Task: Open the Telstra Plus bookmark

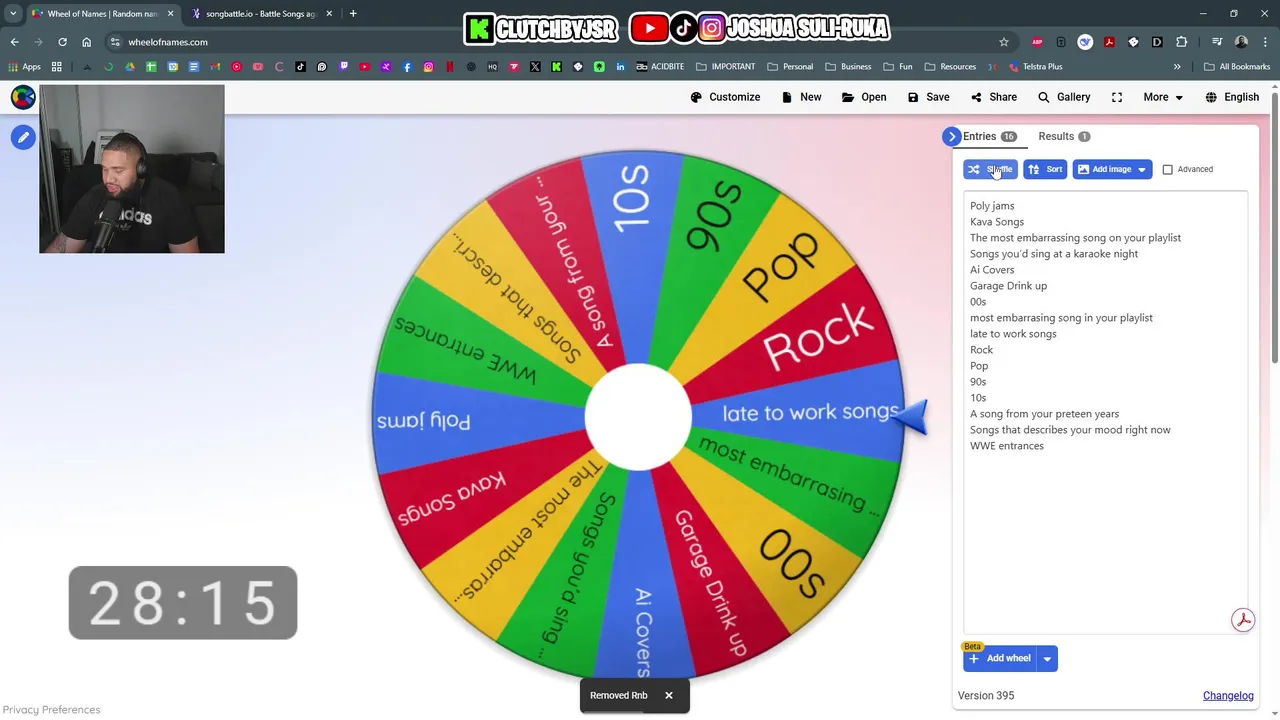Action: (1035, 67)
